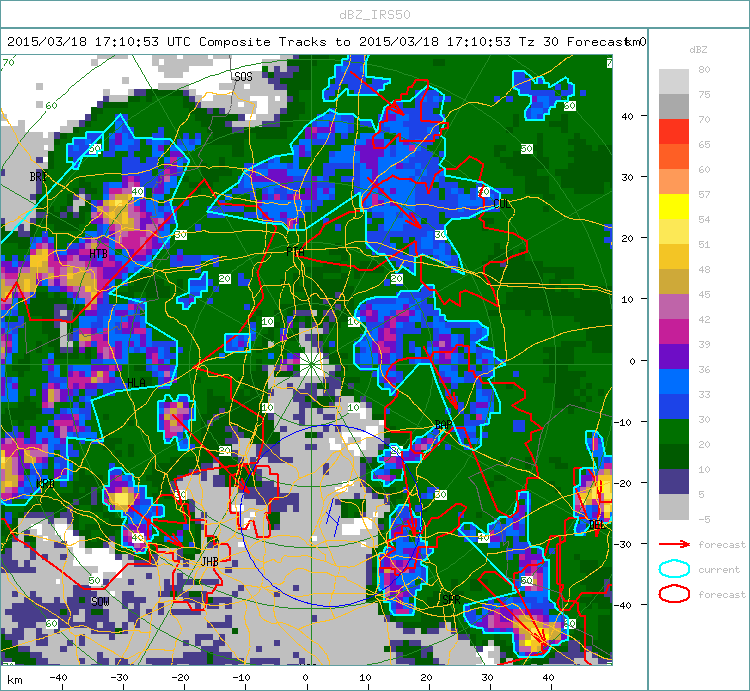This screenshot has width=750, height=691.
Task: Click the x-axis '-20' tick label
Action: click(180, 677)
